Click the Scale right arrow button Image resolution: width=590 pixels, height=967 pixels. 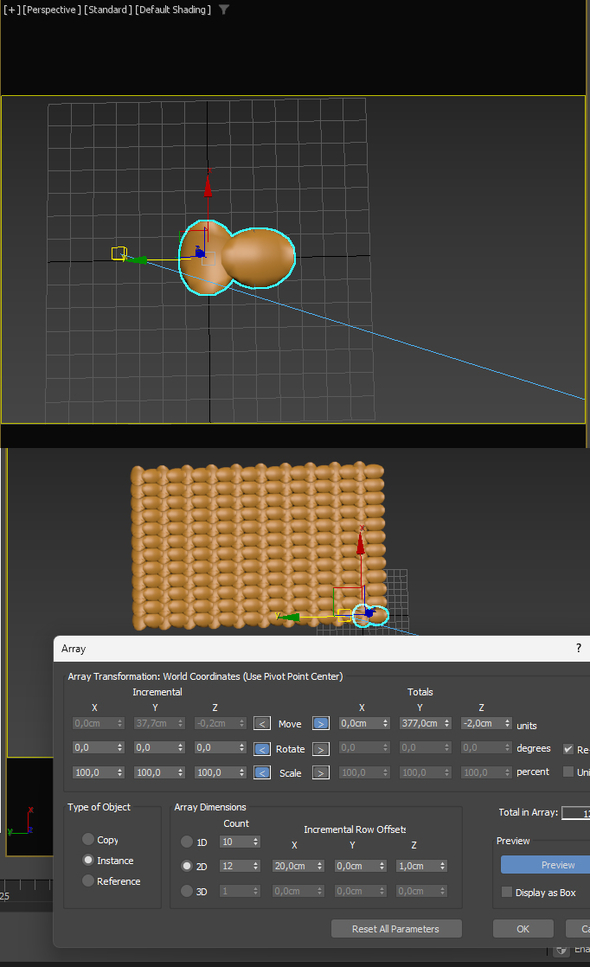coord(321,773)
